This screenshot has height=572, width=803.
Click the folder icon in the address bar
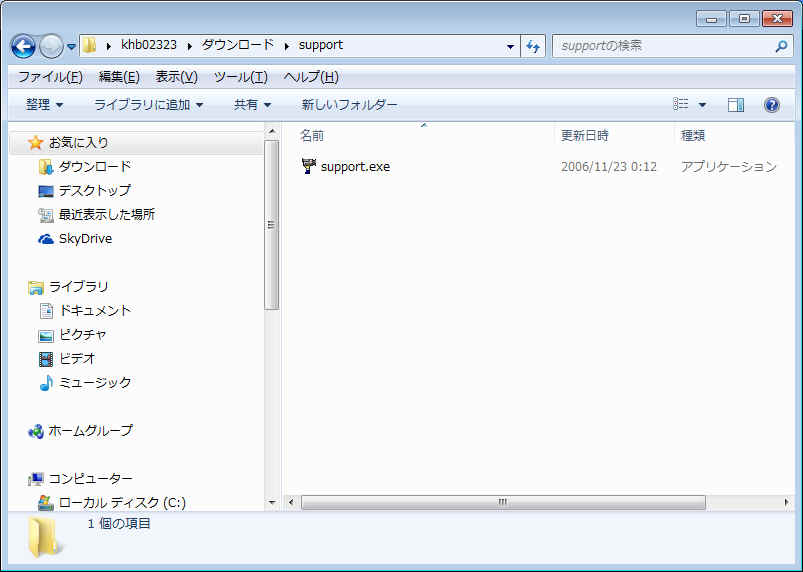(x=90, y=45)
